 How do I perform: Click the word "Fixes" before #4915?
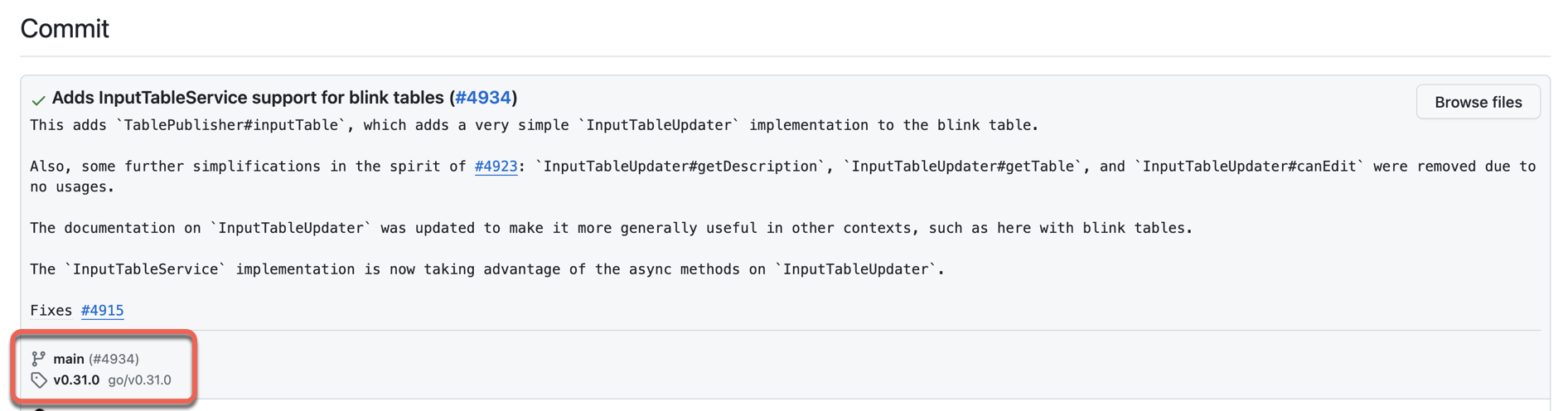point(51,311)
